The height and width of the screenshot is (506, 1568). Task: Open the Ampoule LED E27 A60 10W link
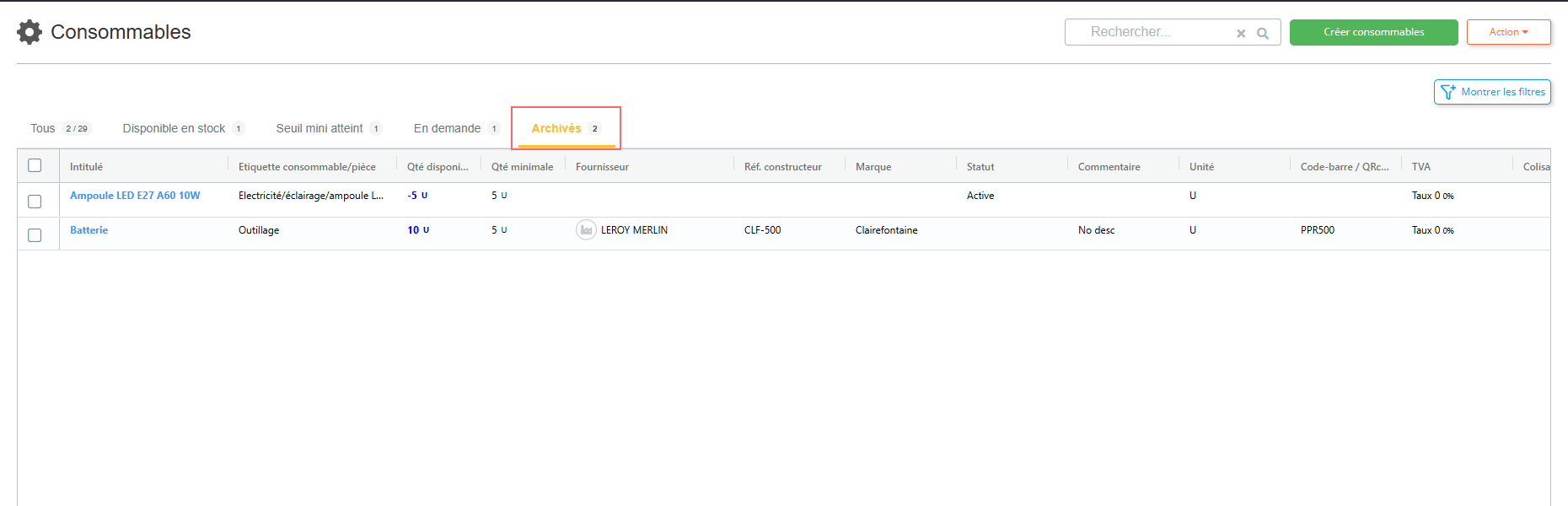[135, 196]
